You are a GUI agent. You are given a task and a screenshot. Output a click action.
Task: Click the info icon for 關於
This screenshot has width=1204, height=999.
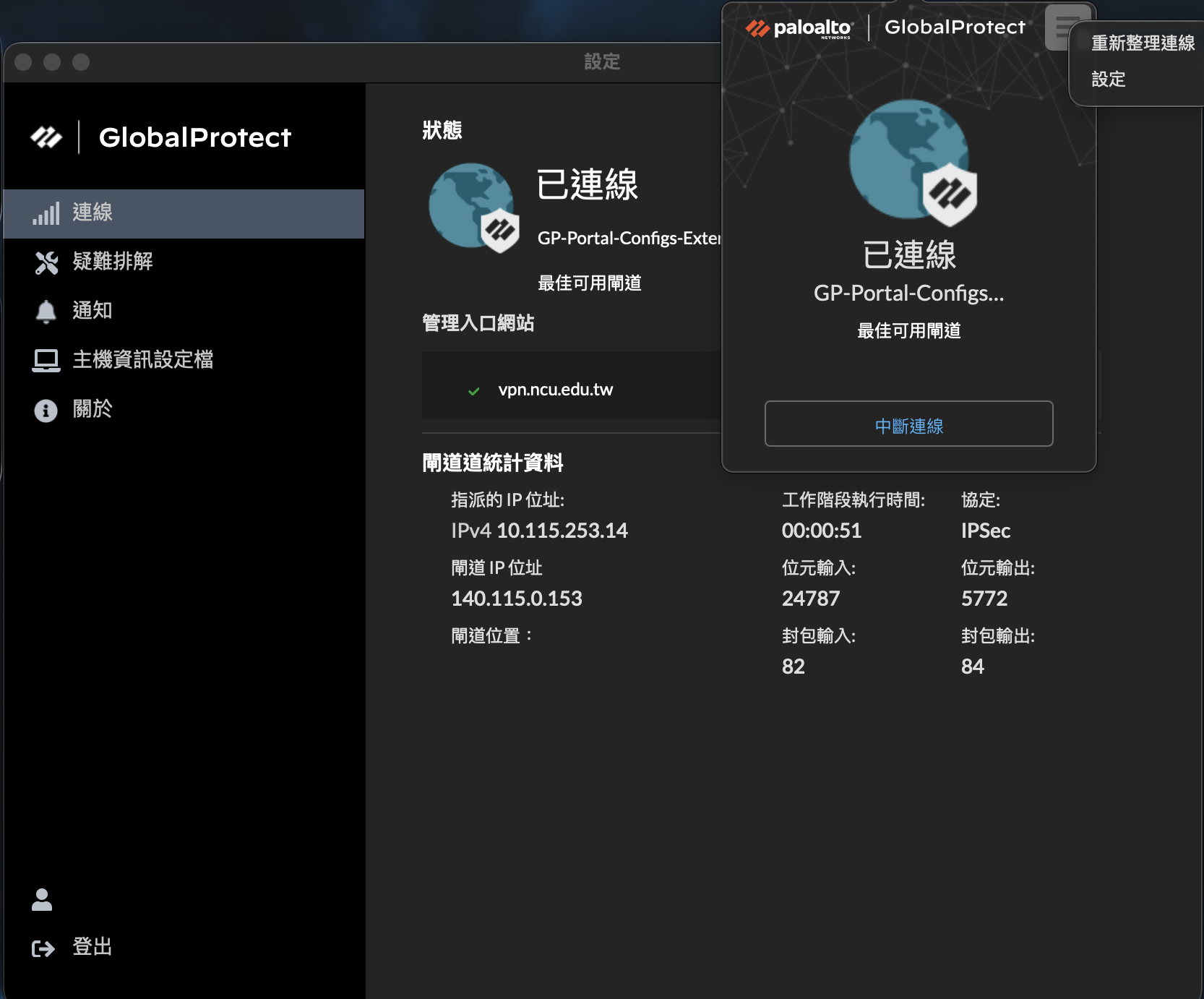click(x=46, y=410)
